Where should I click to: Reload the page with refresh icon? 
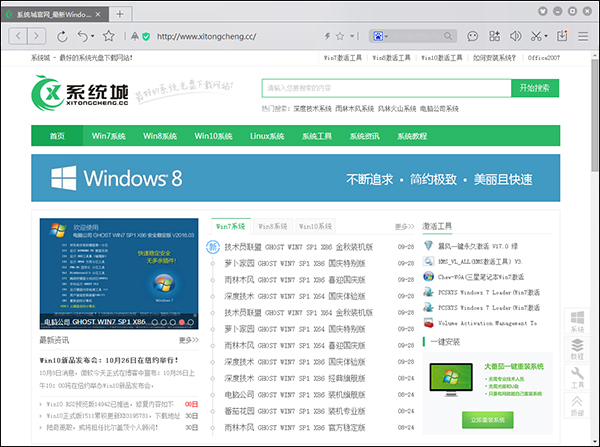tap(62, 36)
